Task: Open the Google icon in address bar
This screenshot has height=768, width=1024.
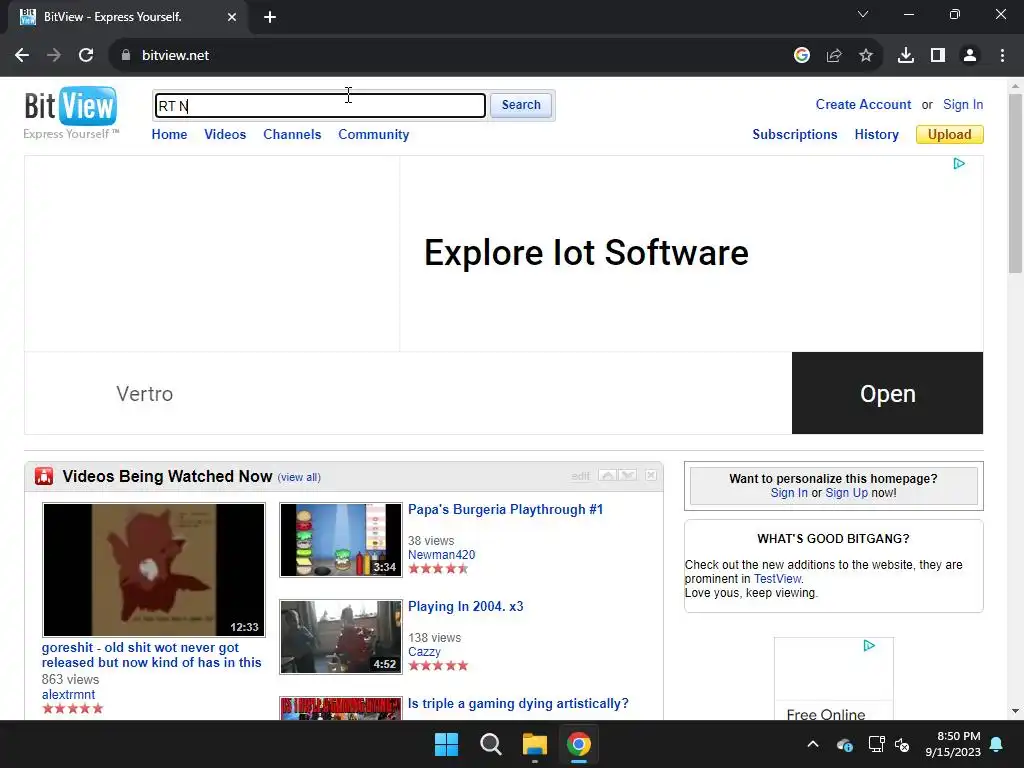Action: (x=802, y=56)
